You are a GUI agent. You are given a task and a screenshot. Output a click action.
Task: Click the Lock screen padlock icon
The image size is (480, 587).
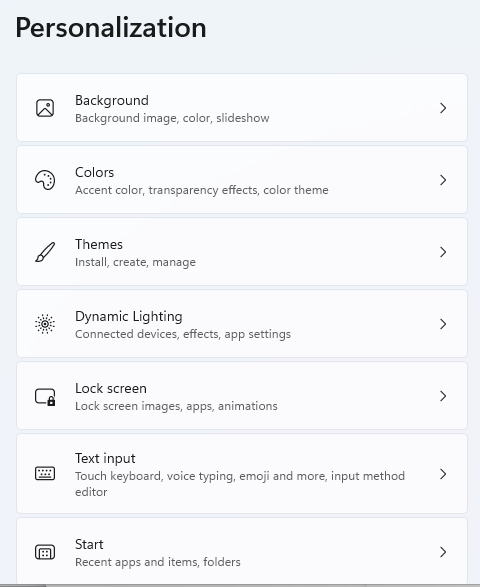coord(45,396)
